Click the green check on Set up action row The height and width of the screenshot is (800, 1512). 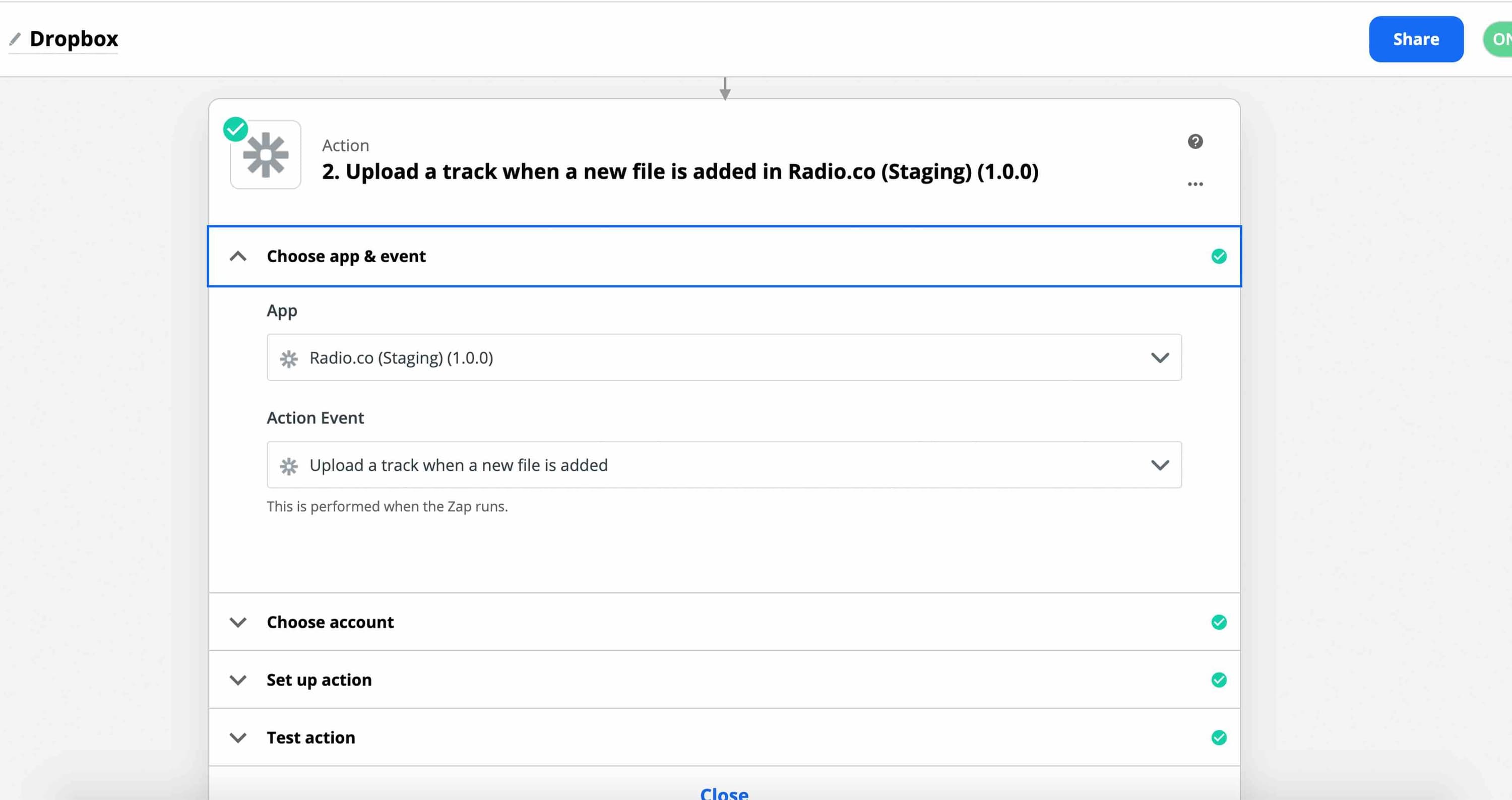coord(1219,680)
